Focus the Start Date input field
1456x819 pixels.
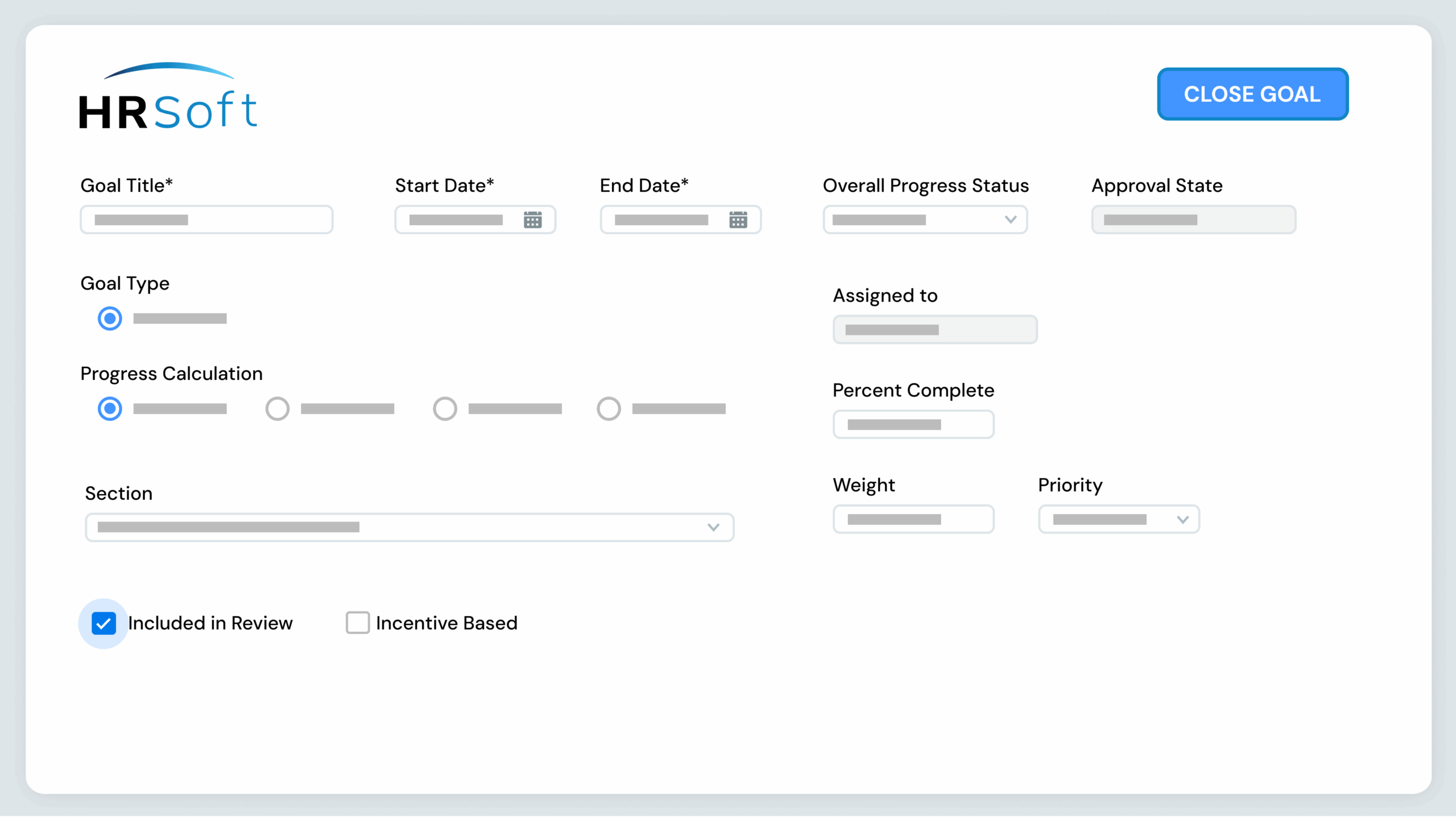click(458, 220)
